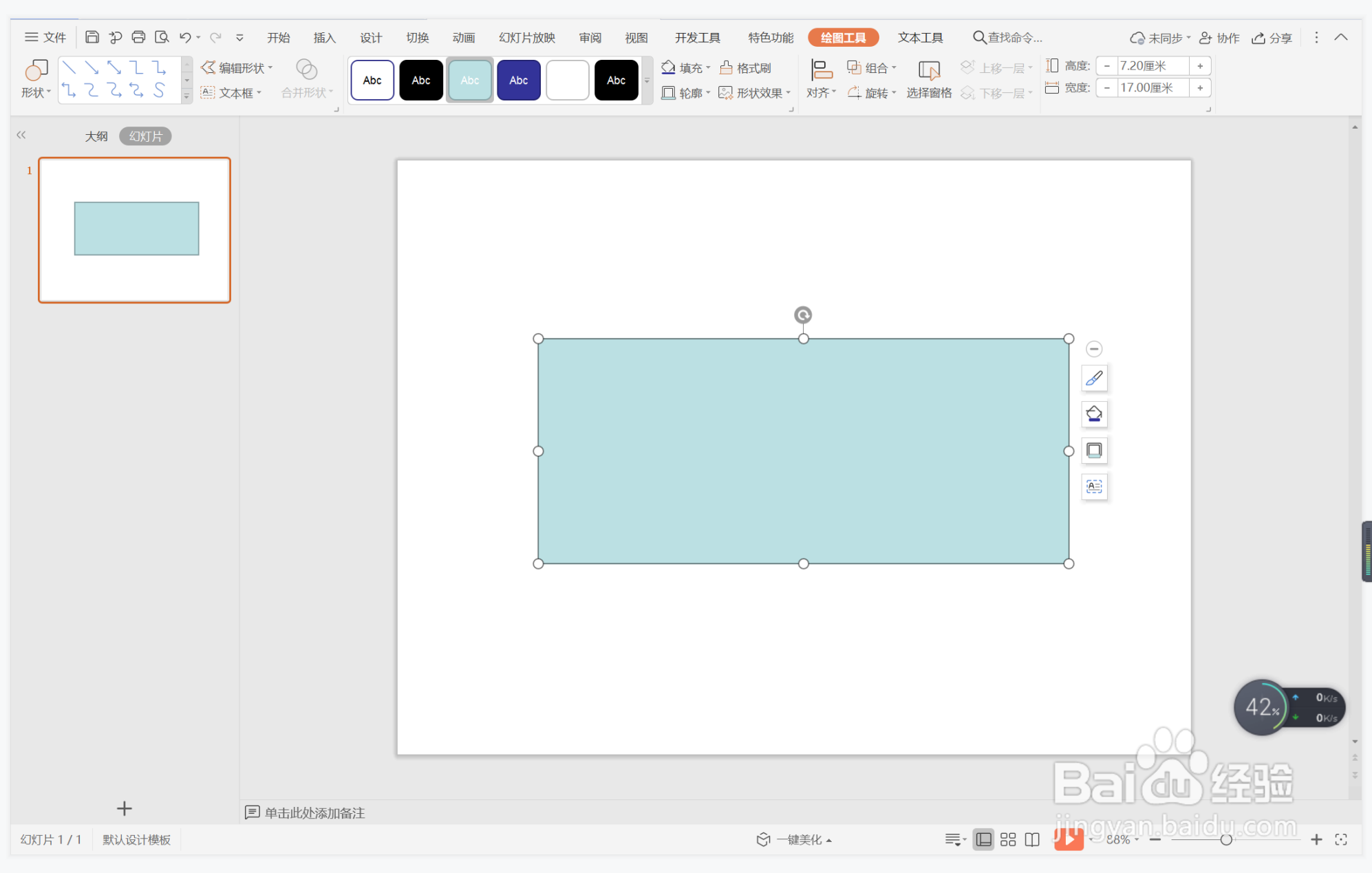
Task: Click the floating shape style brush icon
Action: pyautogui.click(x=1093, y=378)
